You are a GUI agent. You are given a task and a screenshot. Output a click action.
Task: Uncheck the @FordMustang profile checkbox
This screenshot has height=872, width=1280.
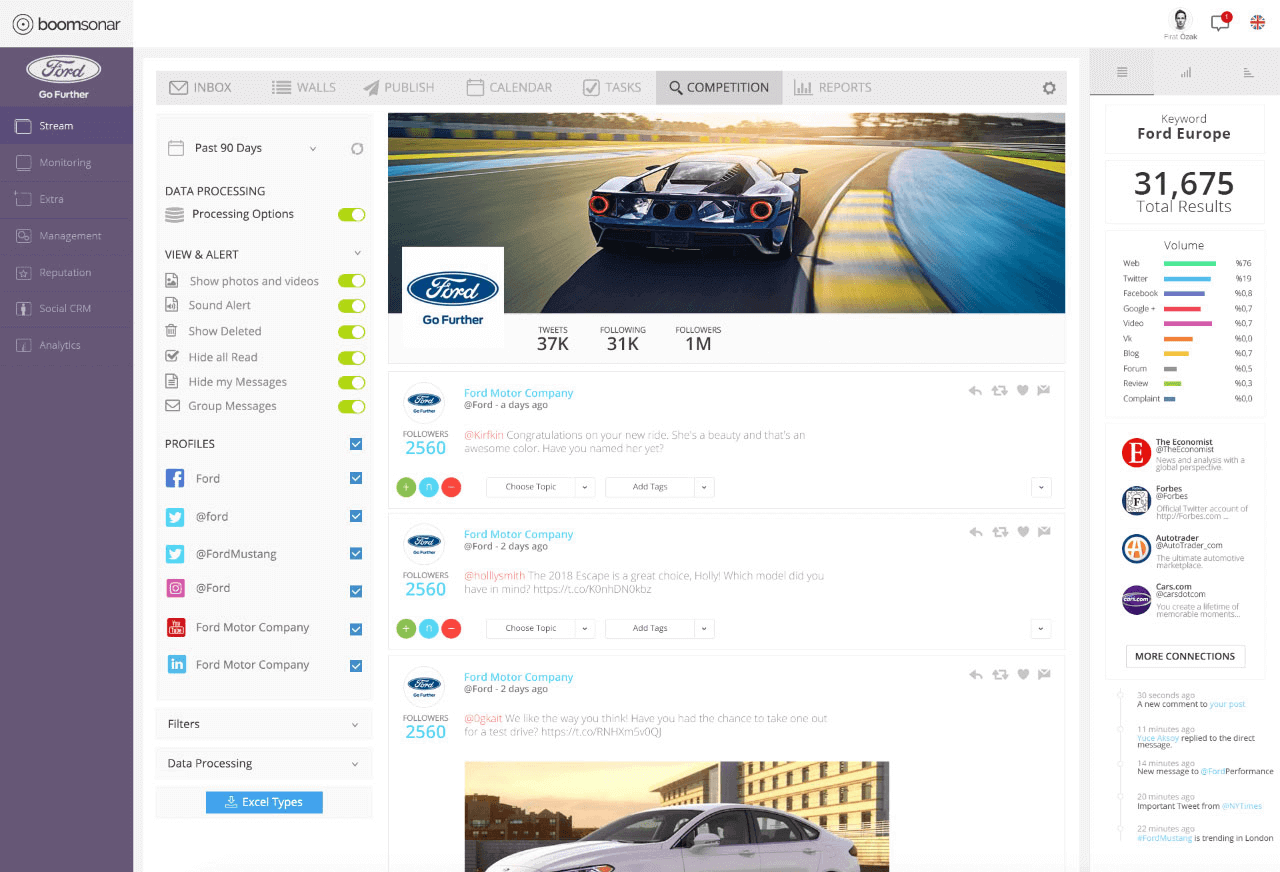356,554
